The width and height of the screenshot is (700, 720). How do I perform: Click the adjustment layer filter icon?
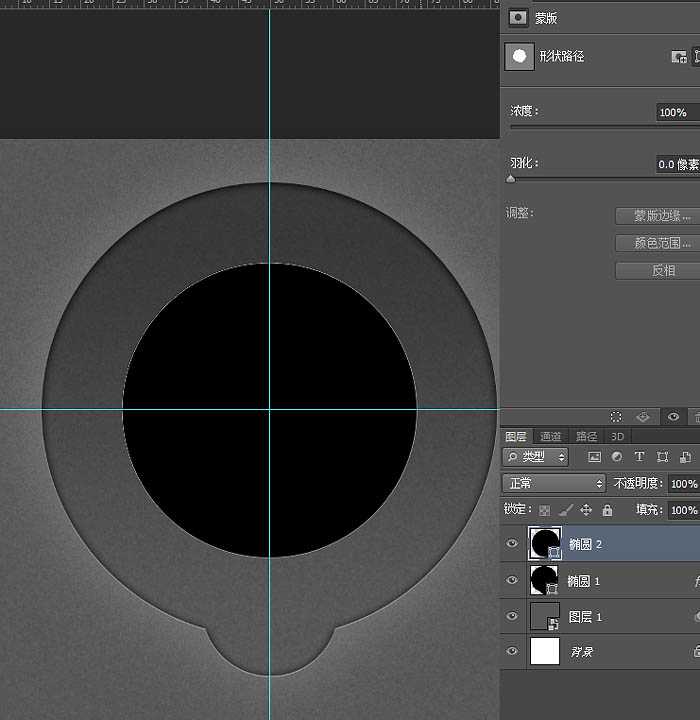617,457
